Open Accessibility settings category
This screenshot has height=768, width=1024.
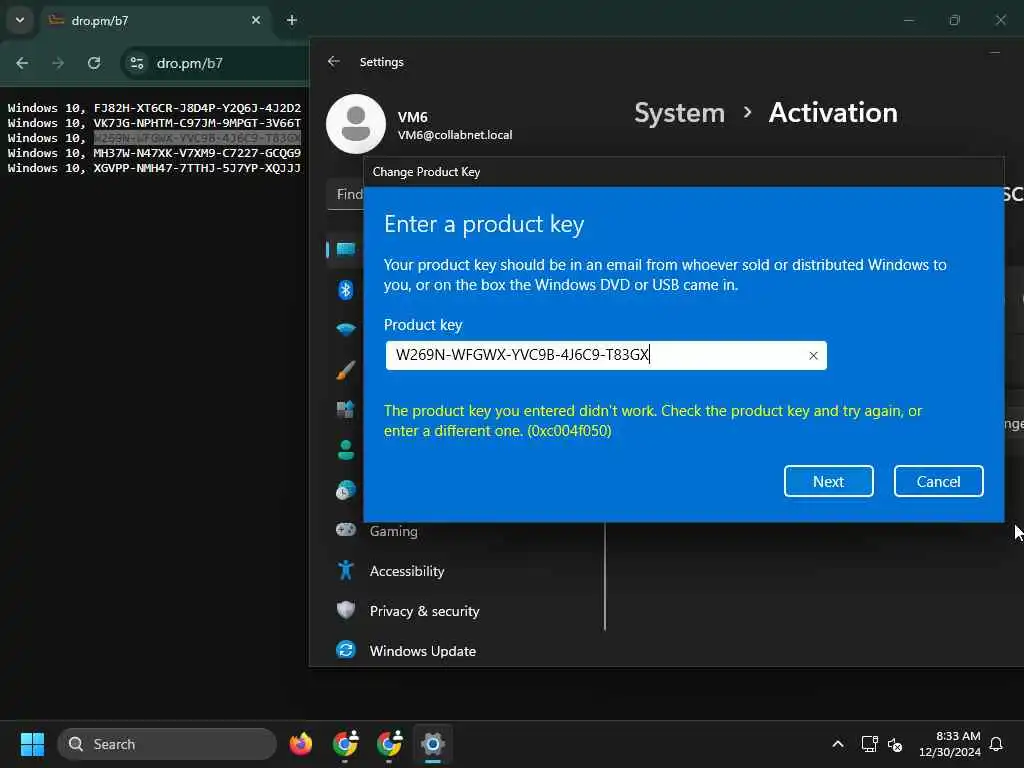(x=407, y=571)
